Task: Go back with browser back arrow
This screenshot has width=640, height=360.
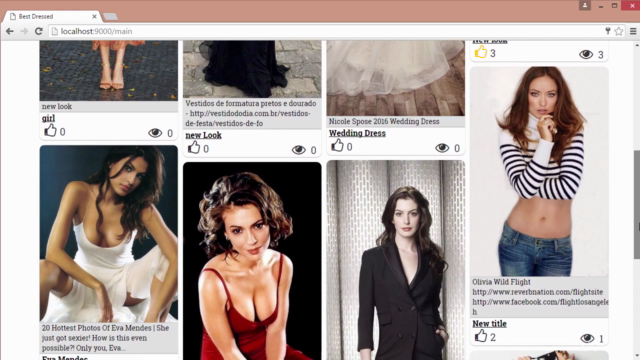Action: tap(9, 31)
